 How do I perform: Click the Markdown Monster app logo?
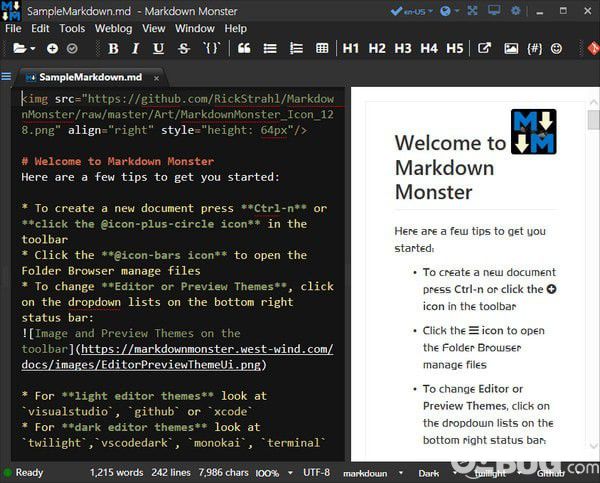[x=11, y=11]
